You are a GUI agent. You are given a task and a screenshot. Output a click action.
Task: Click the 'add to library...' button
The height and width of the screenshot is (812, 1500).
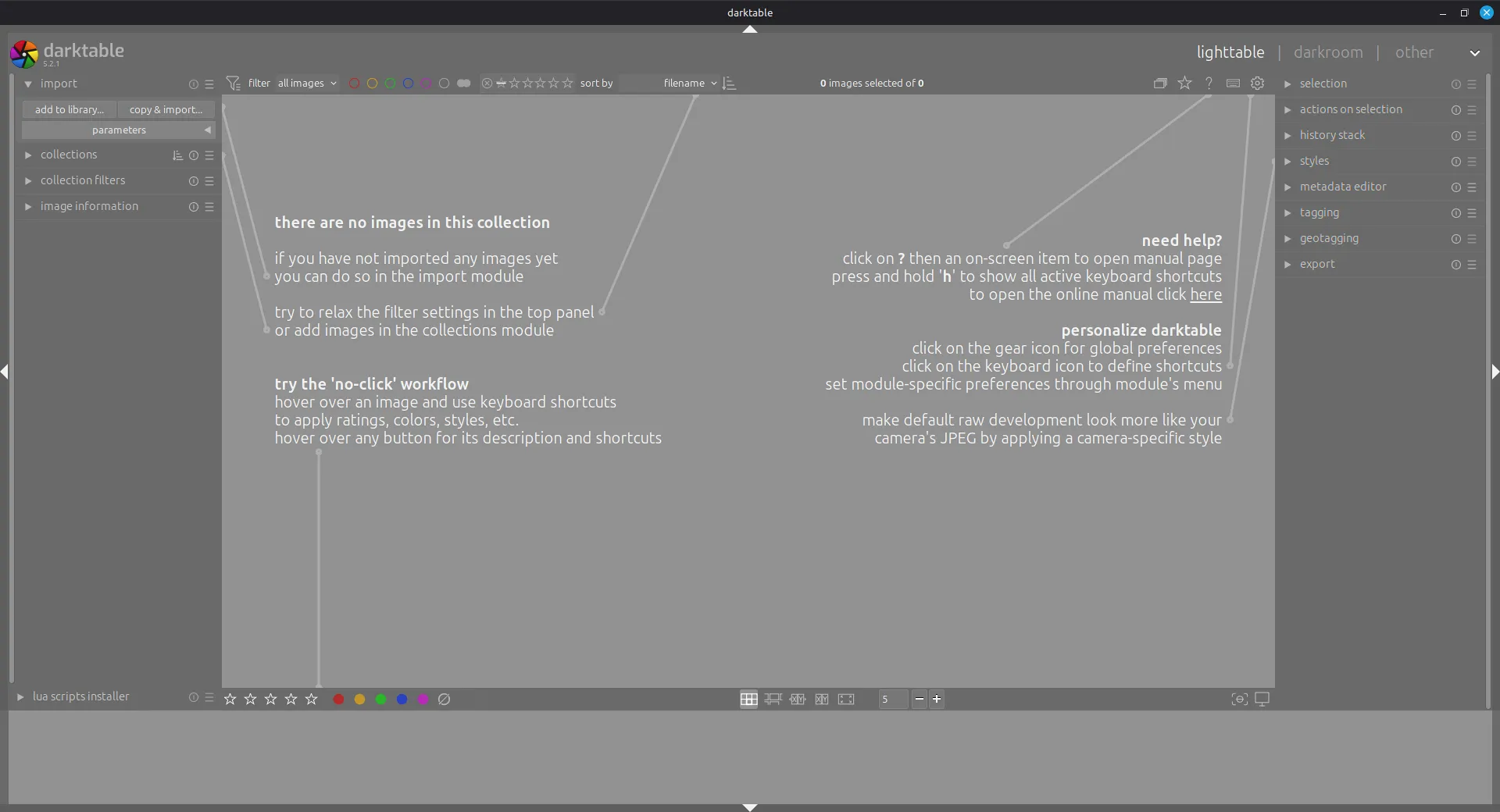pyautogui.click(x=69, y=109)
